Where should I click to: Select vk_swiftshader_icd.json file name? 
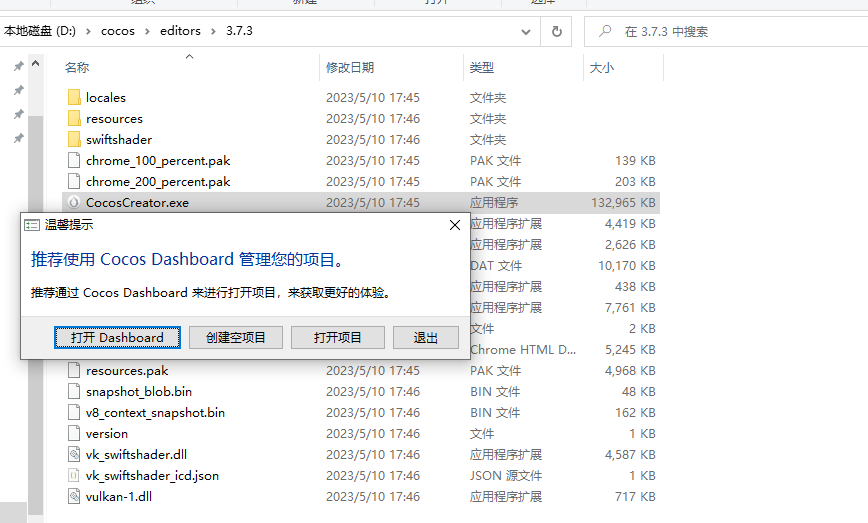(152, 475)
